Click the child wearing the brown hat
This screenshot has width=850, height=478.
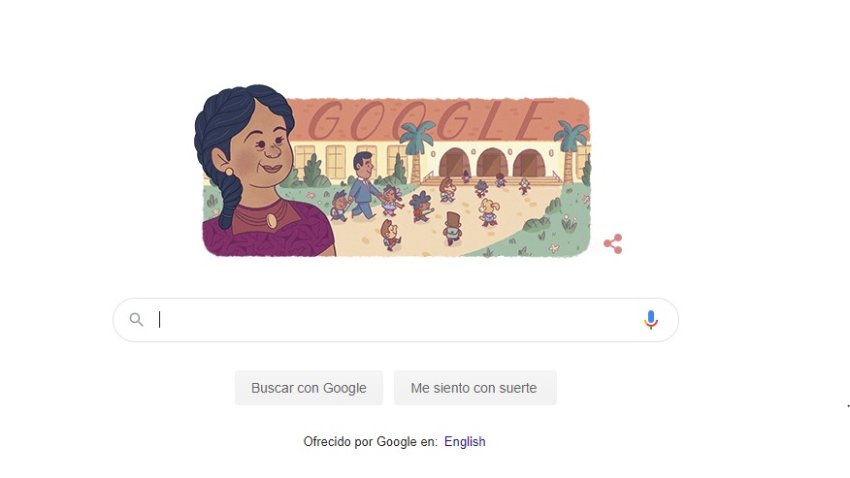pos(452,228)
